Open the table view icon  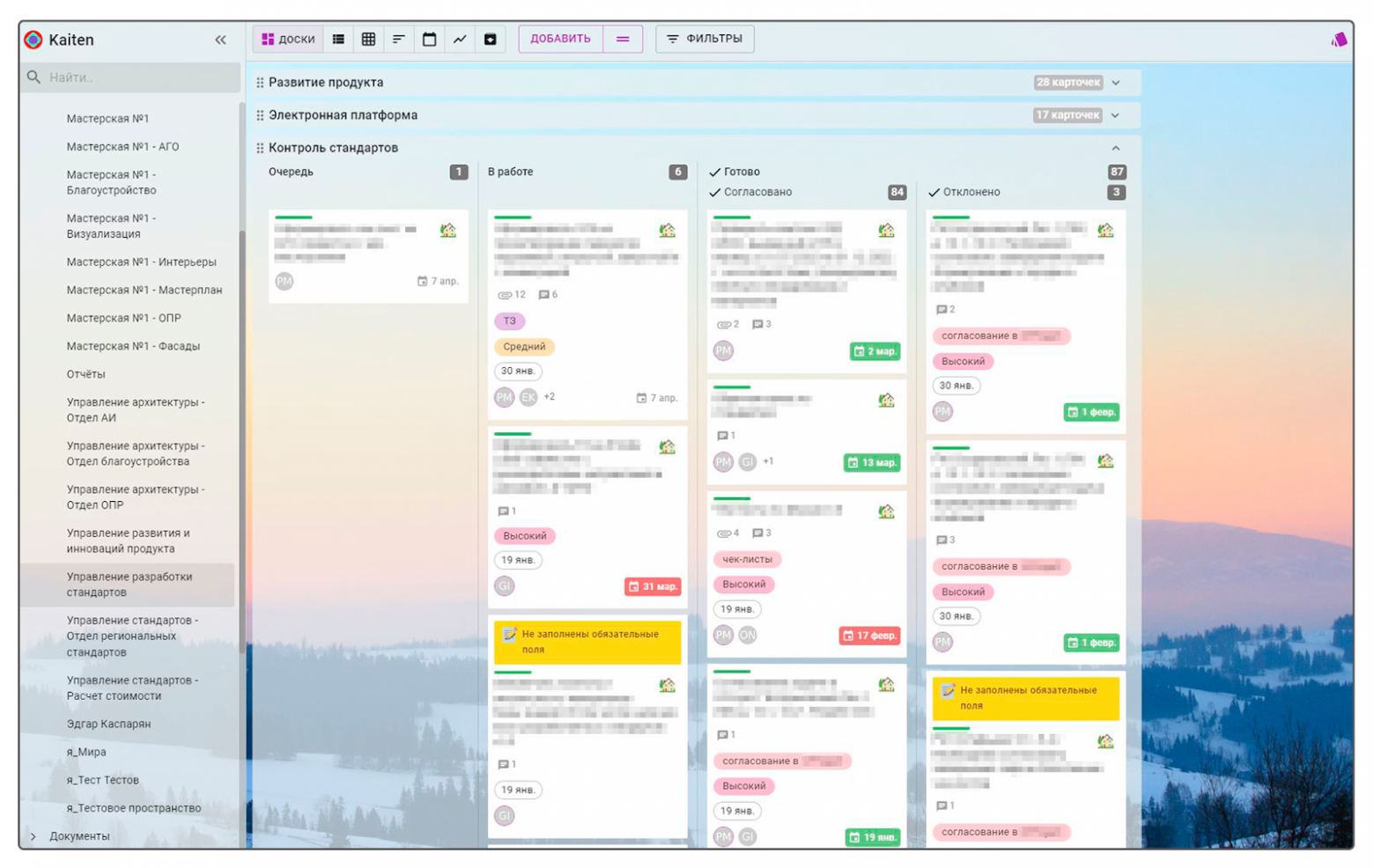pos(368,39)
